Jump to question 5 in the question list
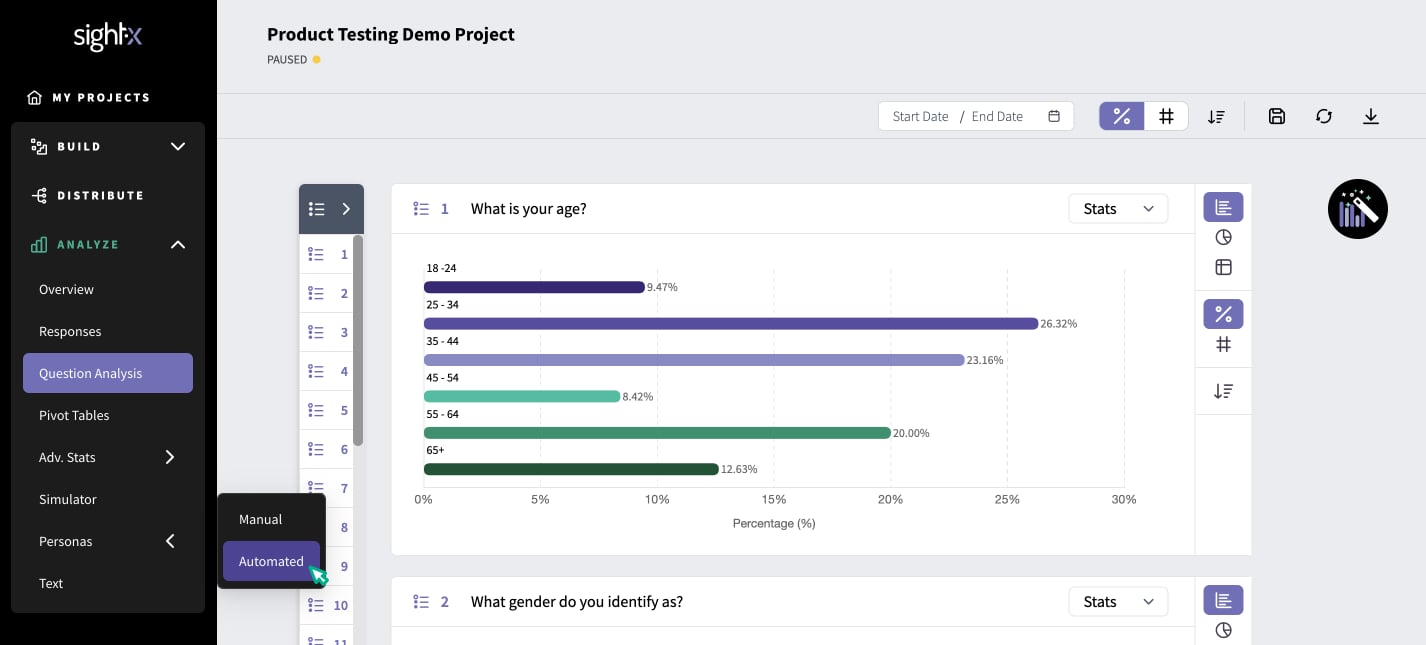This screenshot has height=645, width=1426. (329, 410)
